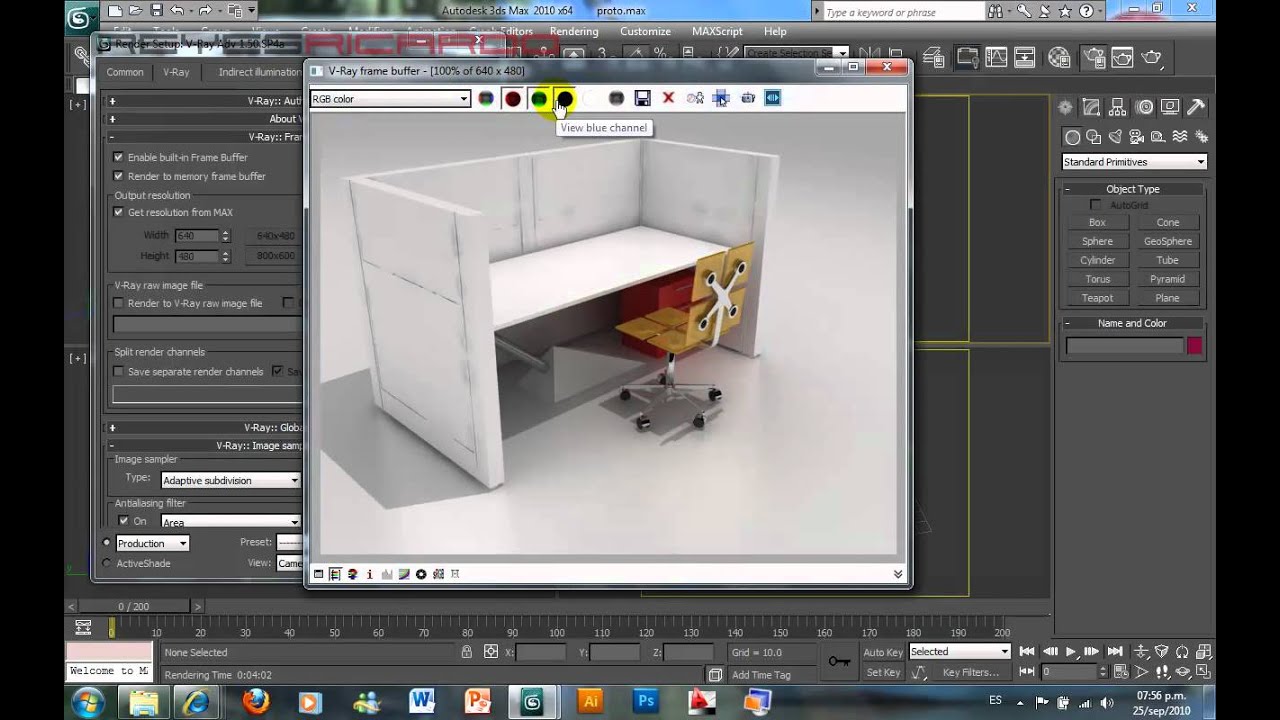Open the Utilities hammer panel tab
Image resolution: width=1280 pixels, height=720 pixels.
[1196, 108]
